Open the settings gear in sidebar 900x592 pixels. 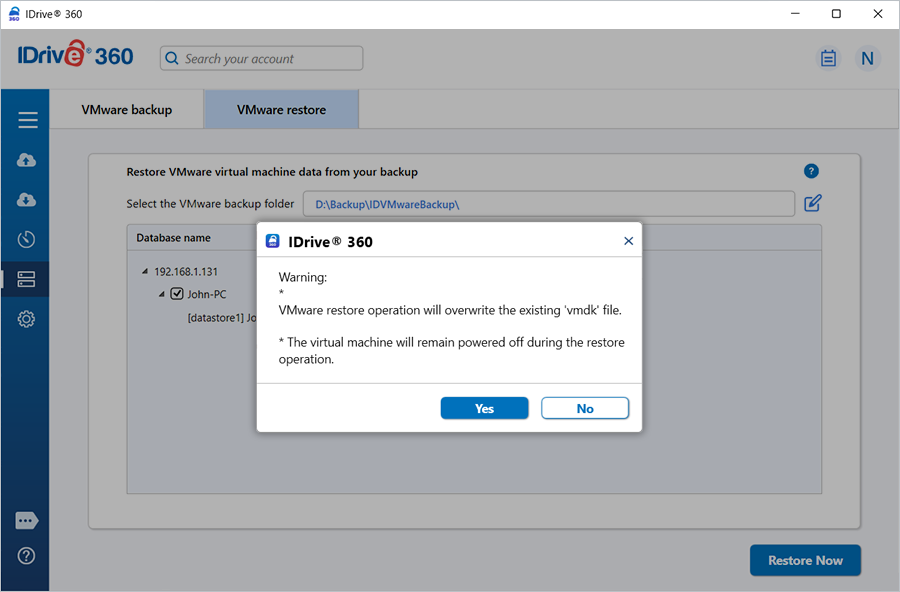coord(27,319)
